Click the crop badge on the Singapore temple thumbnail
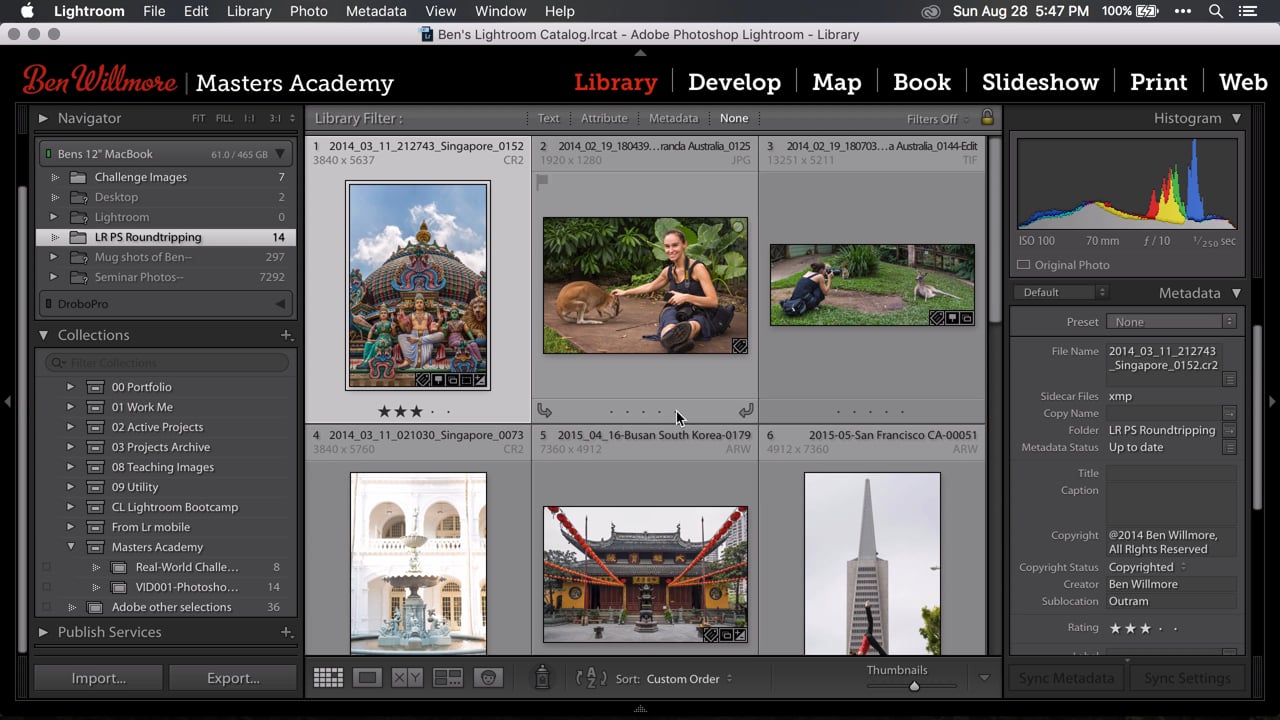This screenshot has height=720, width=1280. [466, 380]
